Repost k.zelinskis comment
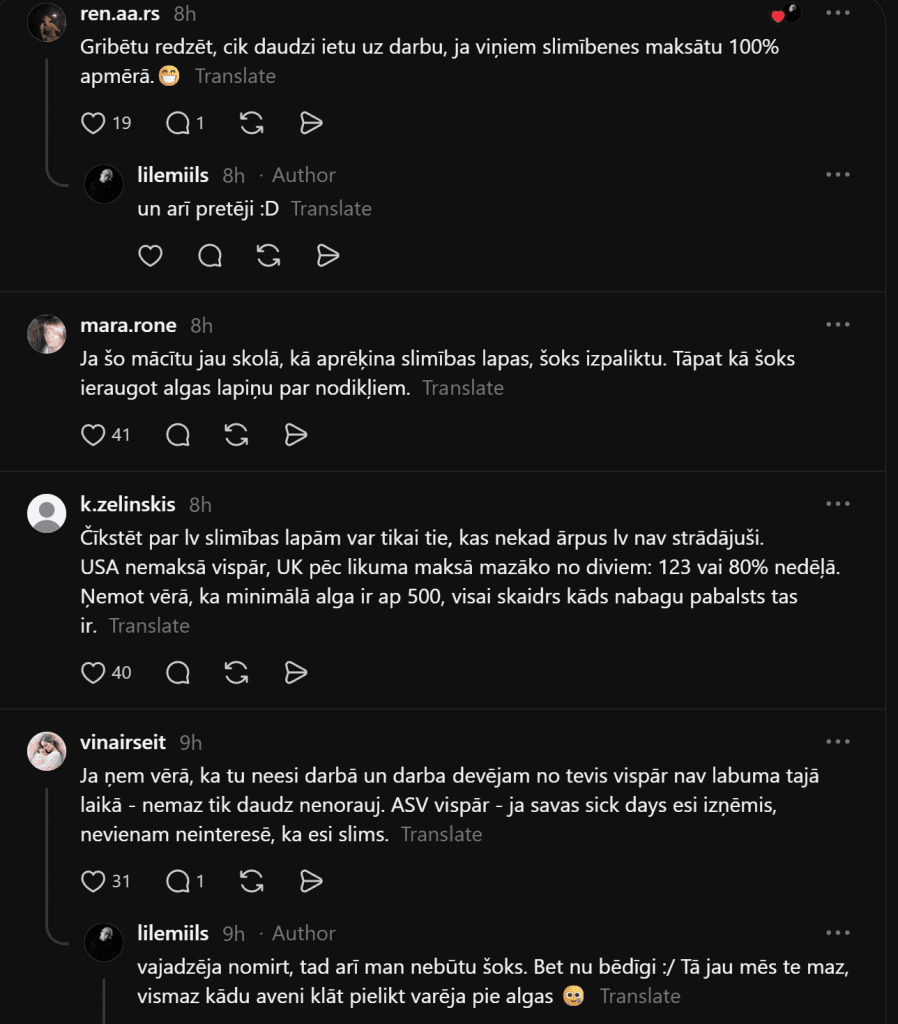This screenshot has height=1024, width=898. tap(236, 672)
